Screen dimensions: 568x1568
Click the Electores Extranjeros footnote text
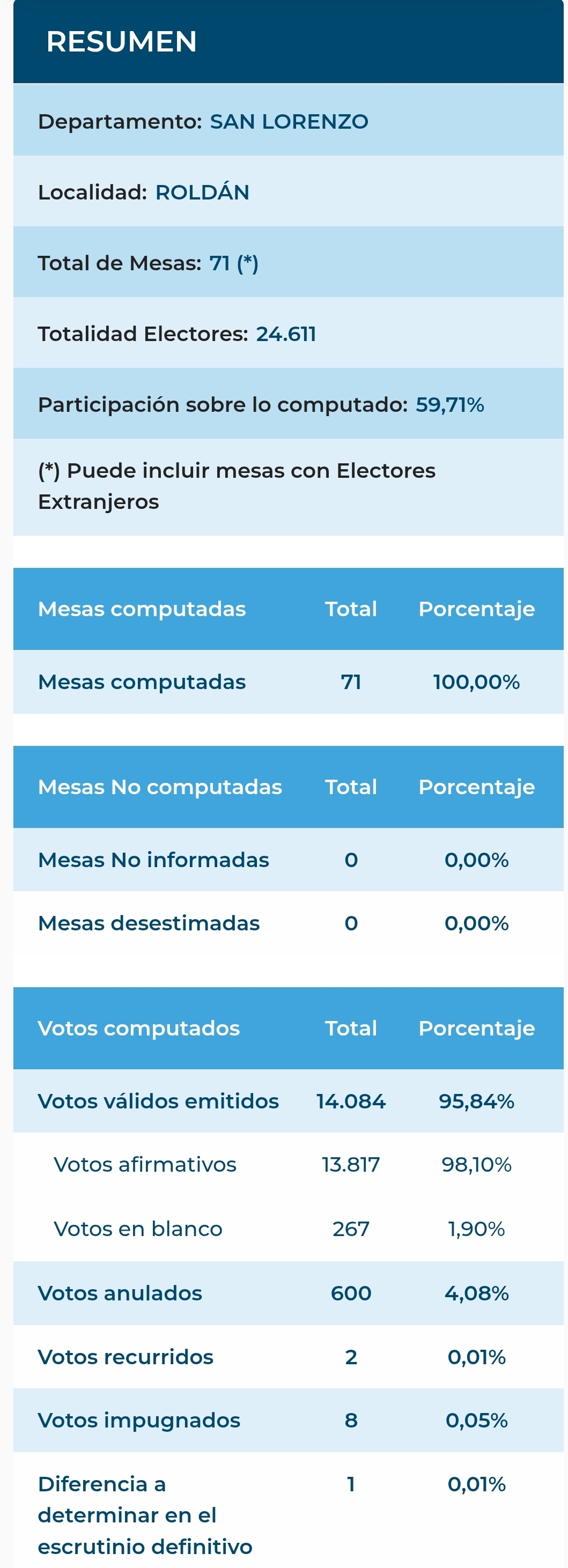(x=236, y=486)
